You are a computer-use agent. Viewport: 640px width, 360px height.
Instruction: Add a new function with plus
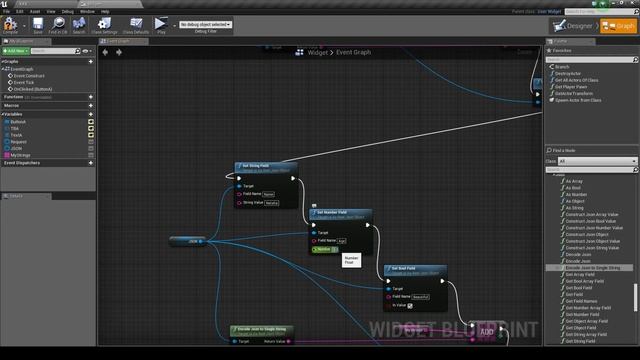pyautogui.click(x=91, y=97)
